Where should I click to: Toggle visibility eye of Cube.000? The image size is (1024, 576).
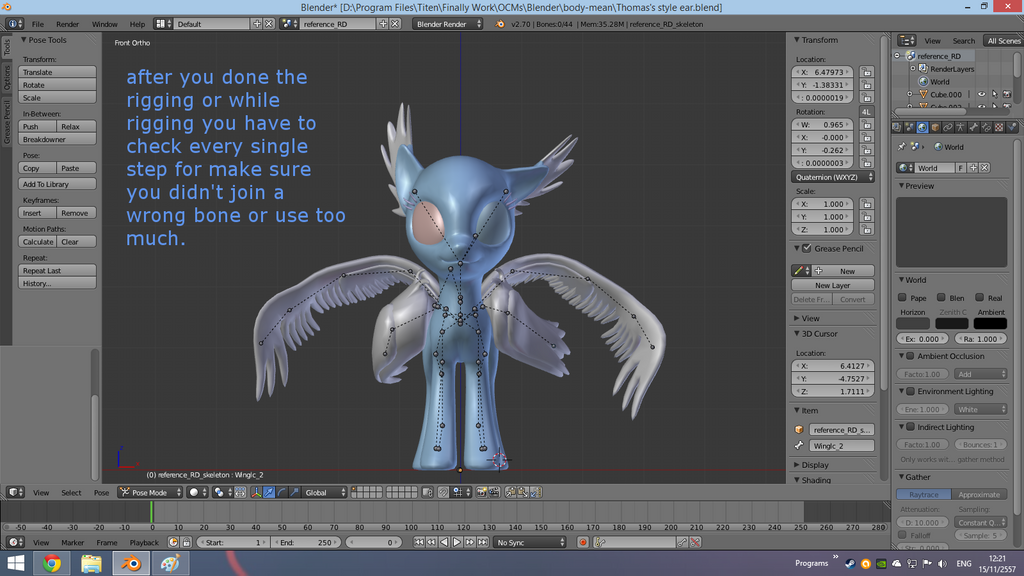click(x=981, y=94)
